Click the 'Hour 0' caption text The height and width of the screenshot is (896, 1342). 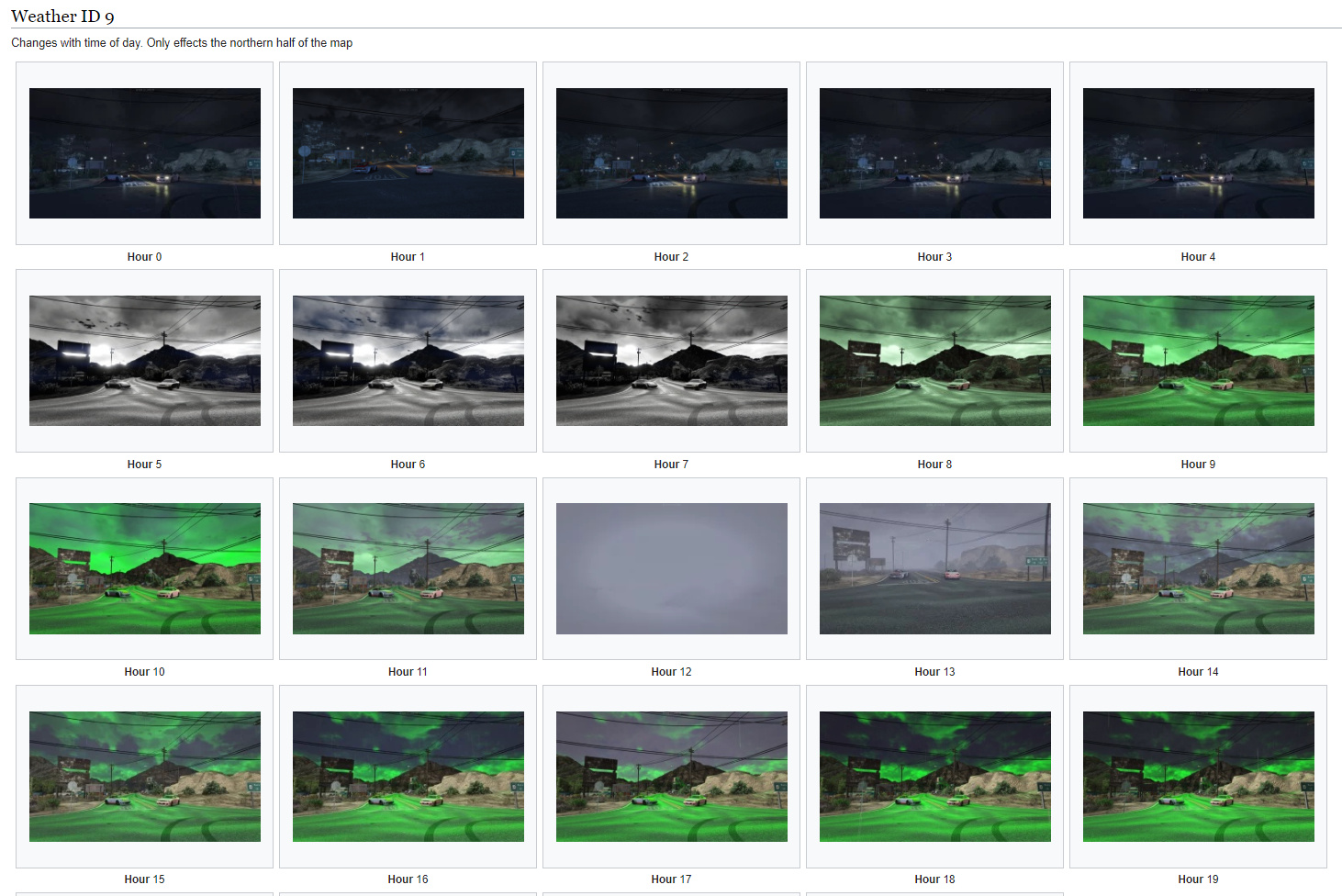point(144,257)
